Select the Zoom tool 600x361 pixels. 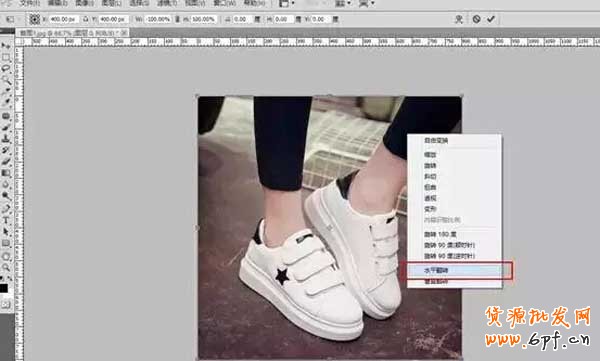6,268
